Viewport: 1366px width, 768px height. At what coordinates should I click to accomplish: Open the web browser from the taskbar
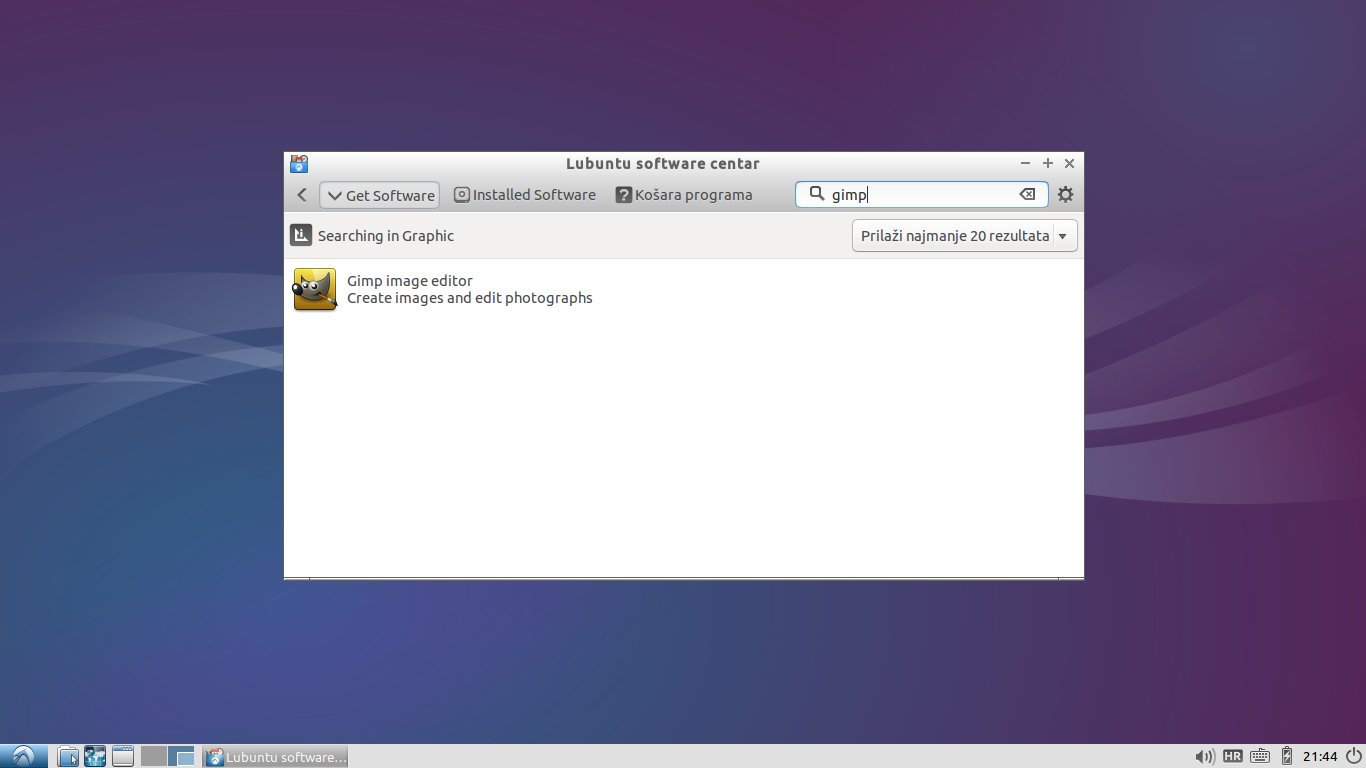(95, 757)
